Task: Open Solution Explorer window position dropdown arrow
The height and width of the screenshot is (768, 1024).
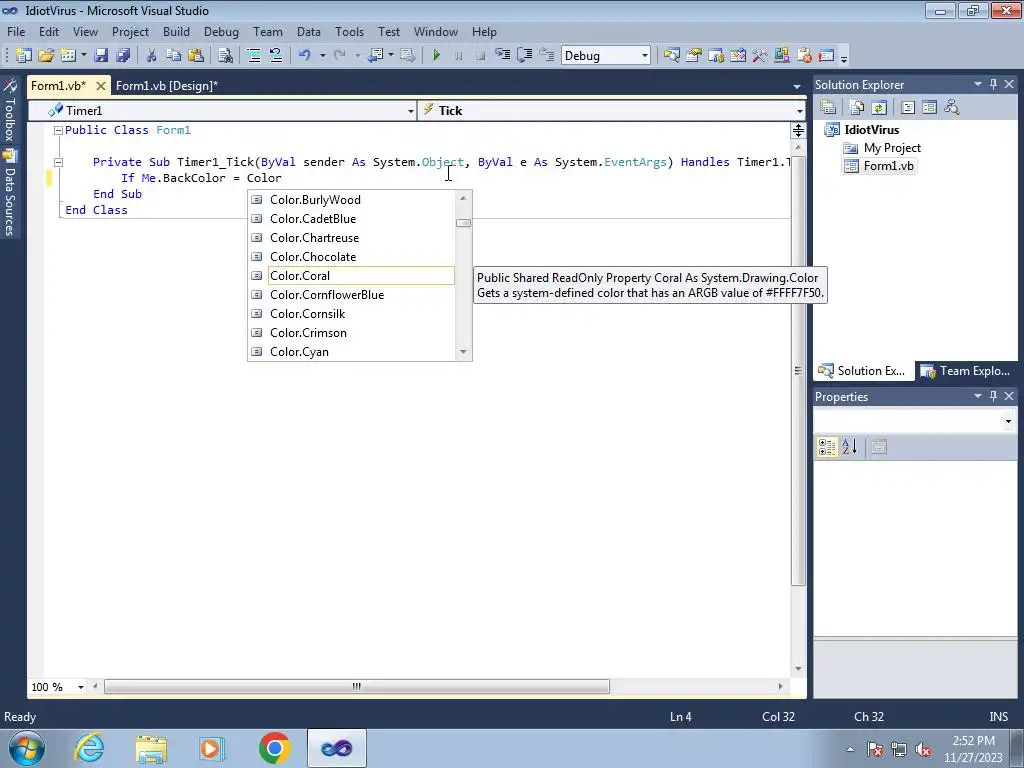Action: (978, 84)
